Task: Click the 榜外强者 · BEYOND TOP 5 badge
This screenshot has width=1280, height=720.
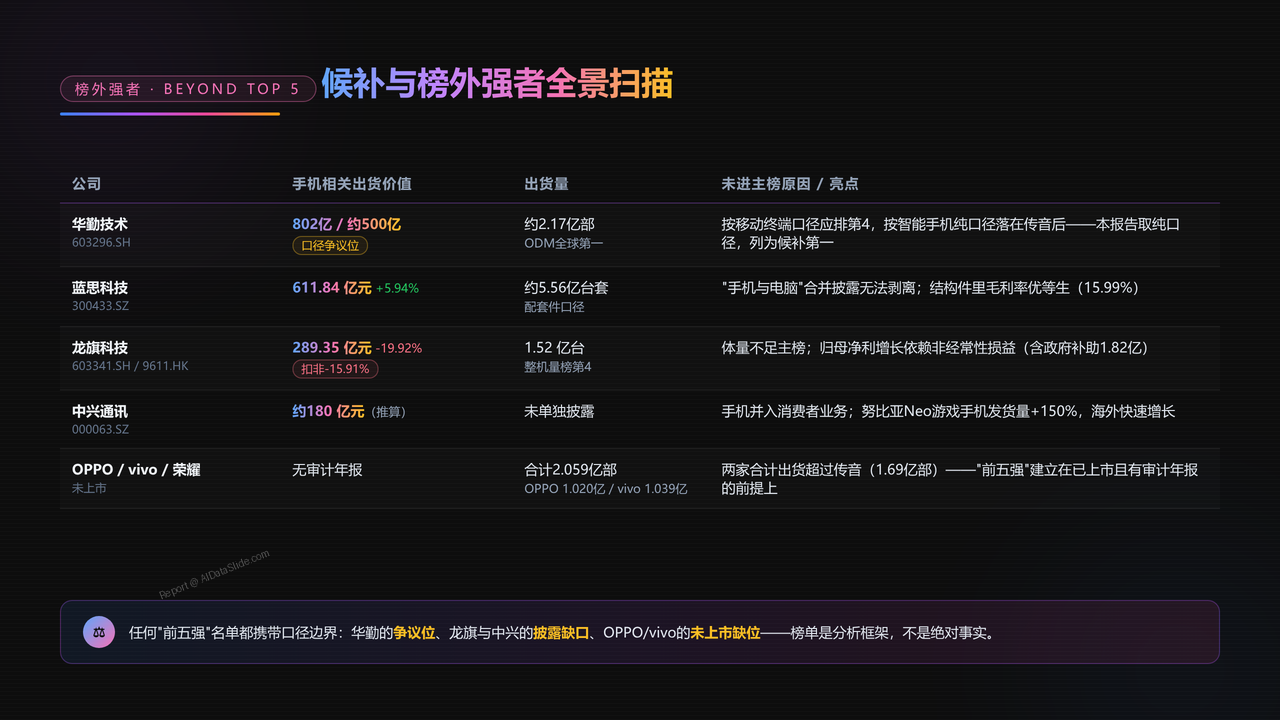Action: tap(188, 89)
